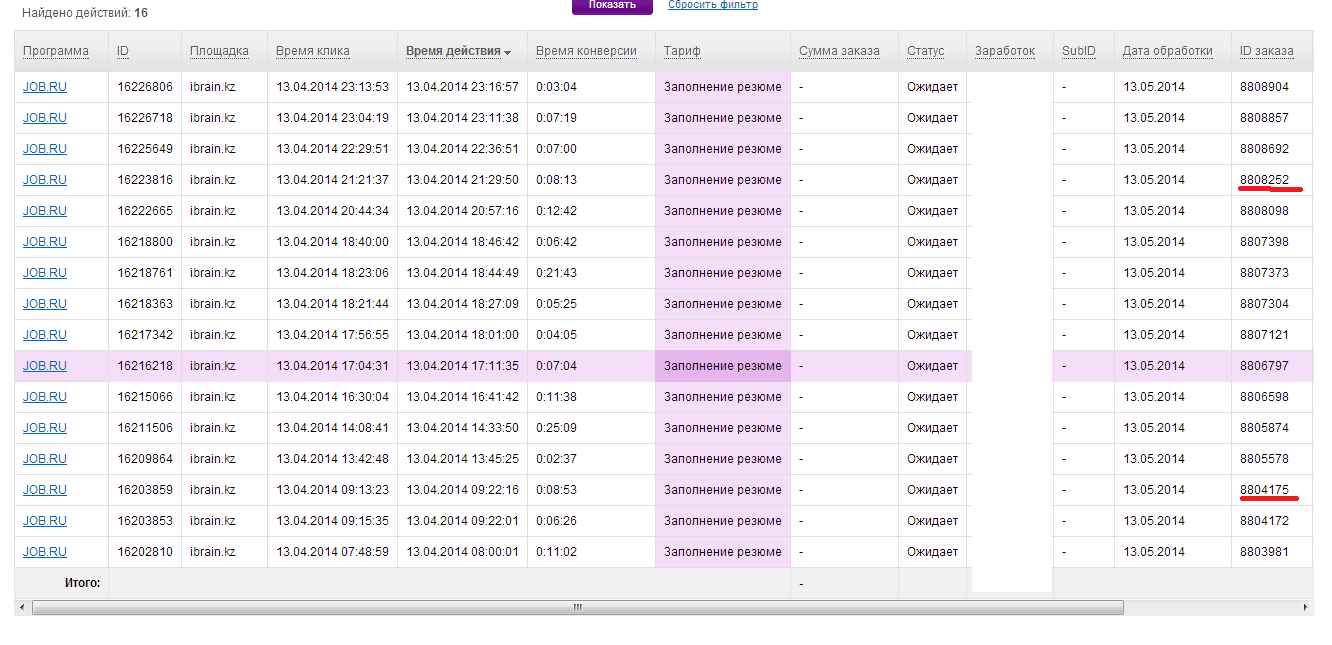
Task: Sort by Дата обработки header
Action: 1168,51
